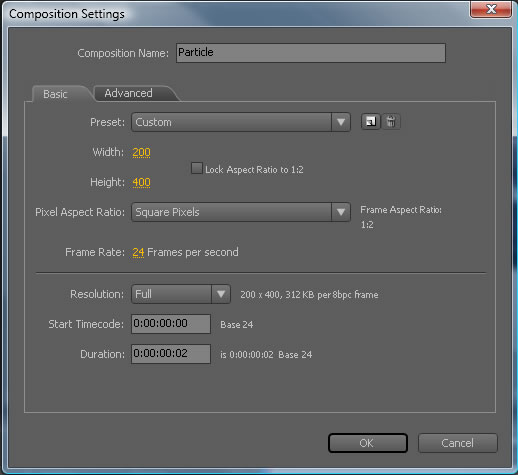Click the delete preset trash icon
518x475 pixels.
(x=391, y=122)
